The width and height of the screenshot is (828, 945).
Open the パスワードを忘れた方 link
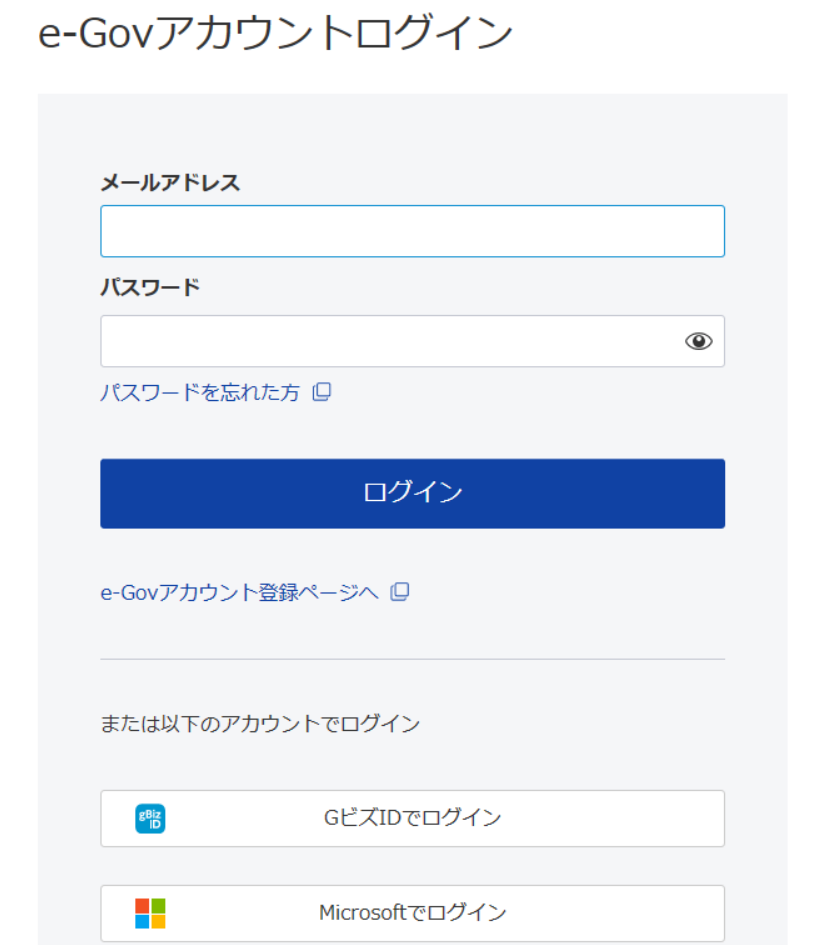coord(200,392)
